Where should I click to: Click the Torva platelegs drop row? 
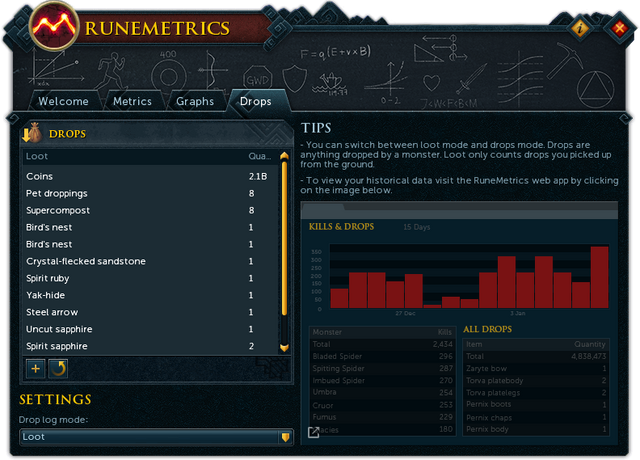pos(536,392)
